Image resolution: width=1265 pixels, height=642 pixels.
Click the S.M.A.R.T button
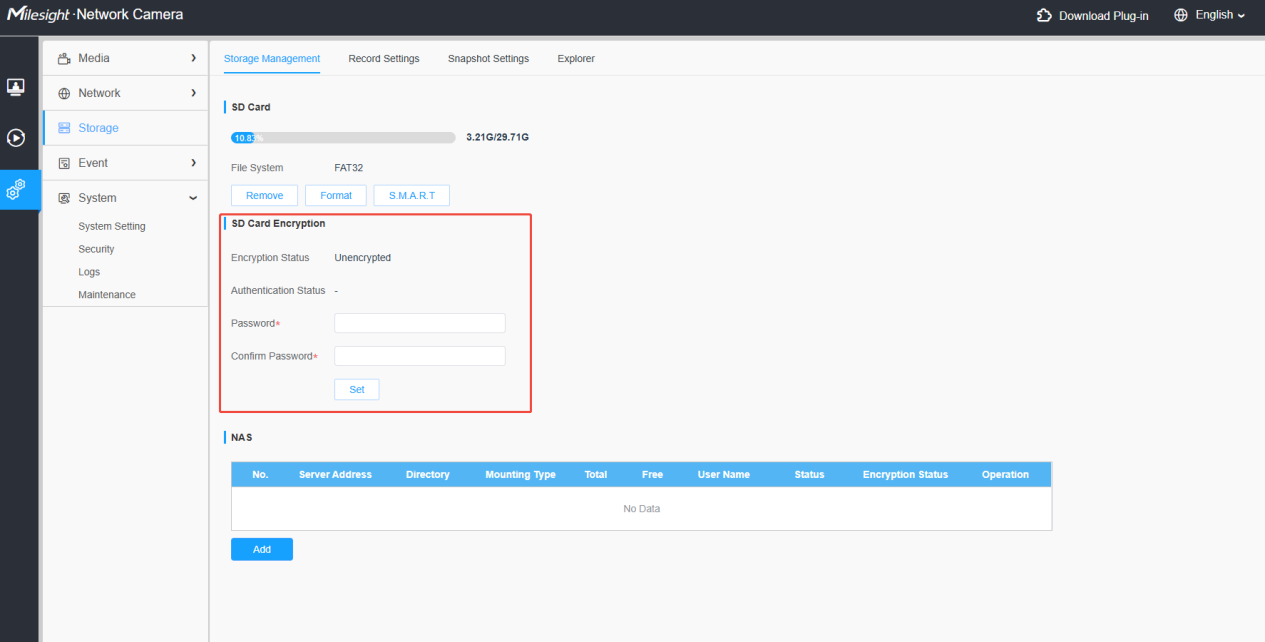pos(412,195)
